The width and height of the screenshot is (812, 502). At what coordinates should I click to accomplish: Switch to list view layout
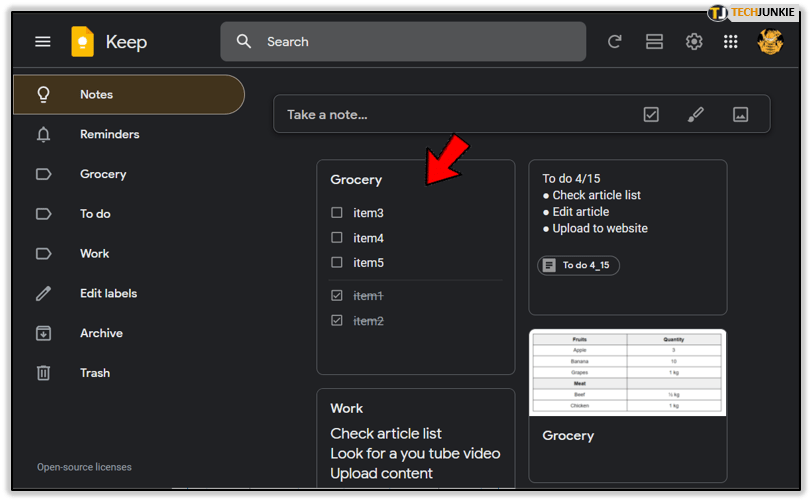click(x=654, y=42)
